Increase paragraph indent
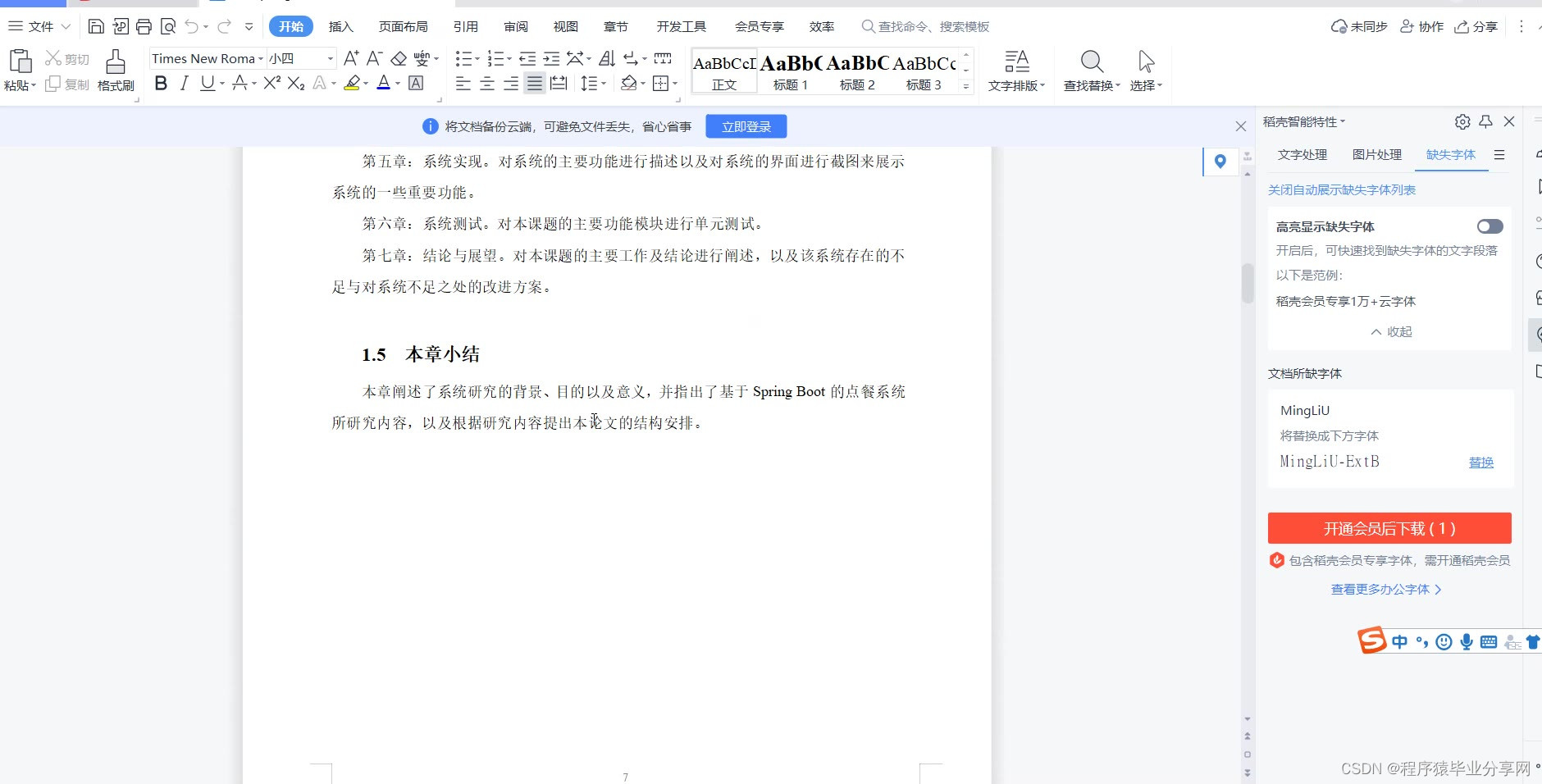 551,58
